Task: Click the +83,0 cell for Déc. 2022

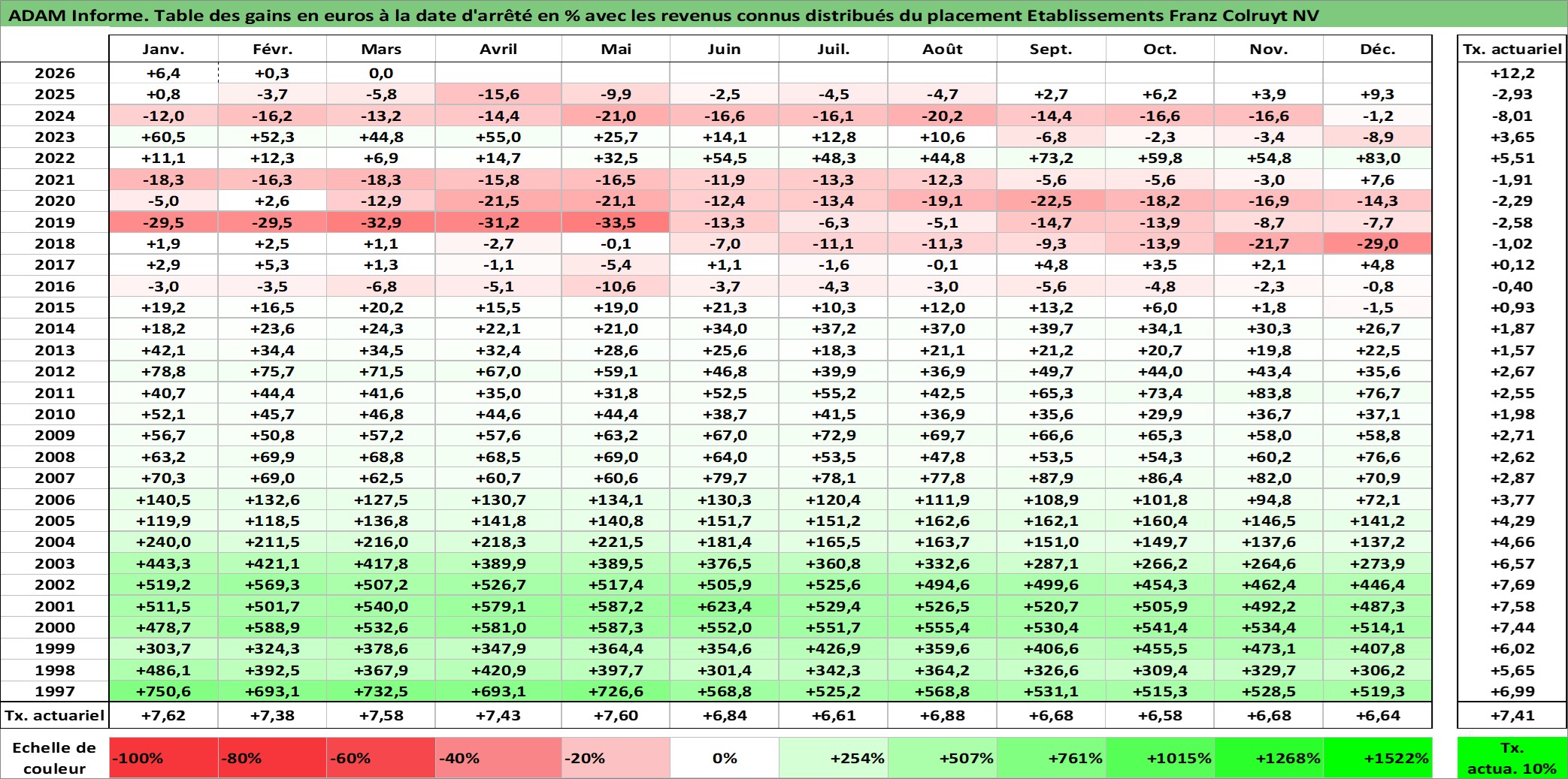Action: tap(1378, 158)
